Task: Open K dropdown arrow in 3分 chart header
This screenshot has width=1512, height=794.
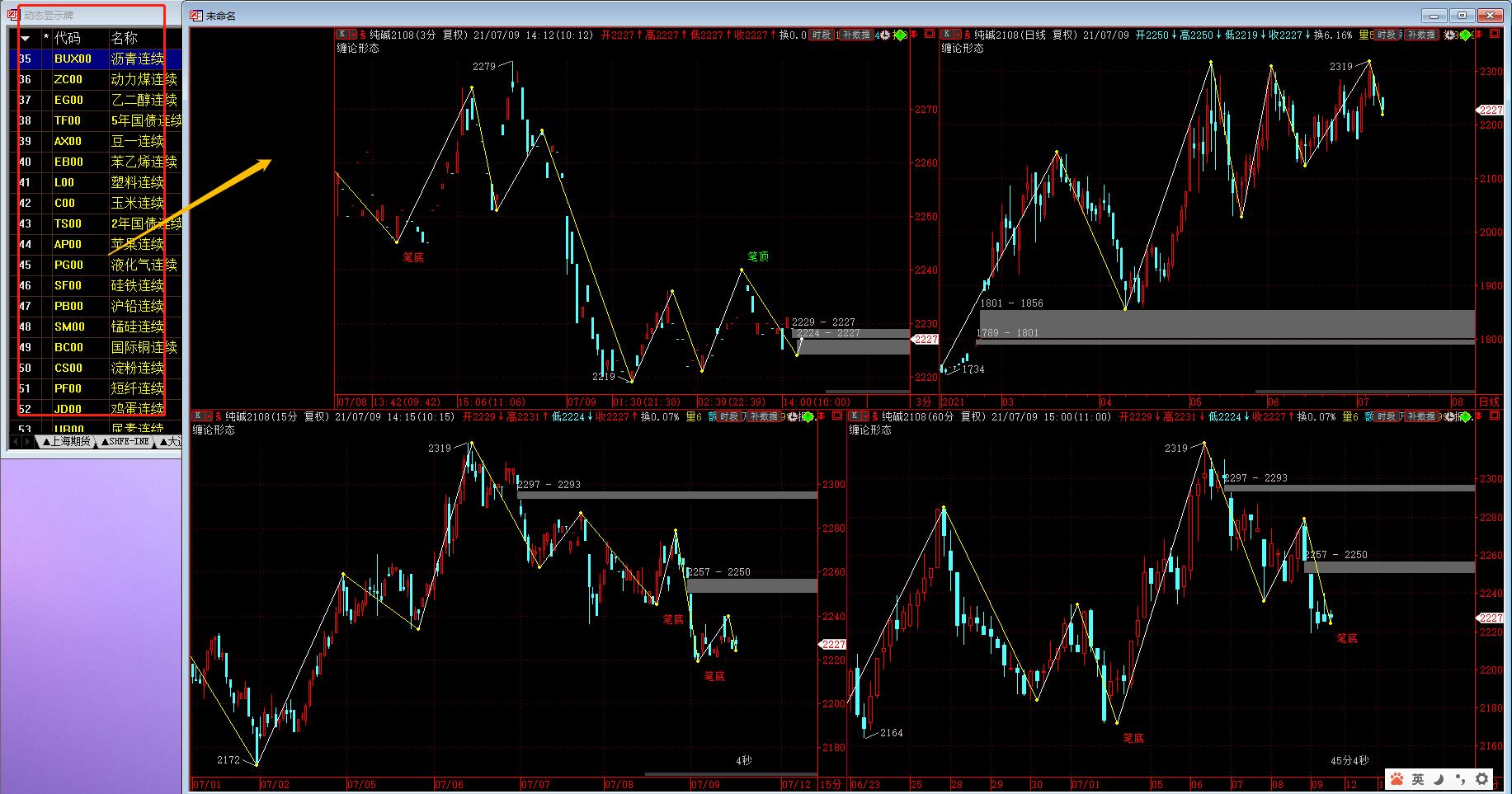Action: [x=352, y=35]
